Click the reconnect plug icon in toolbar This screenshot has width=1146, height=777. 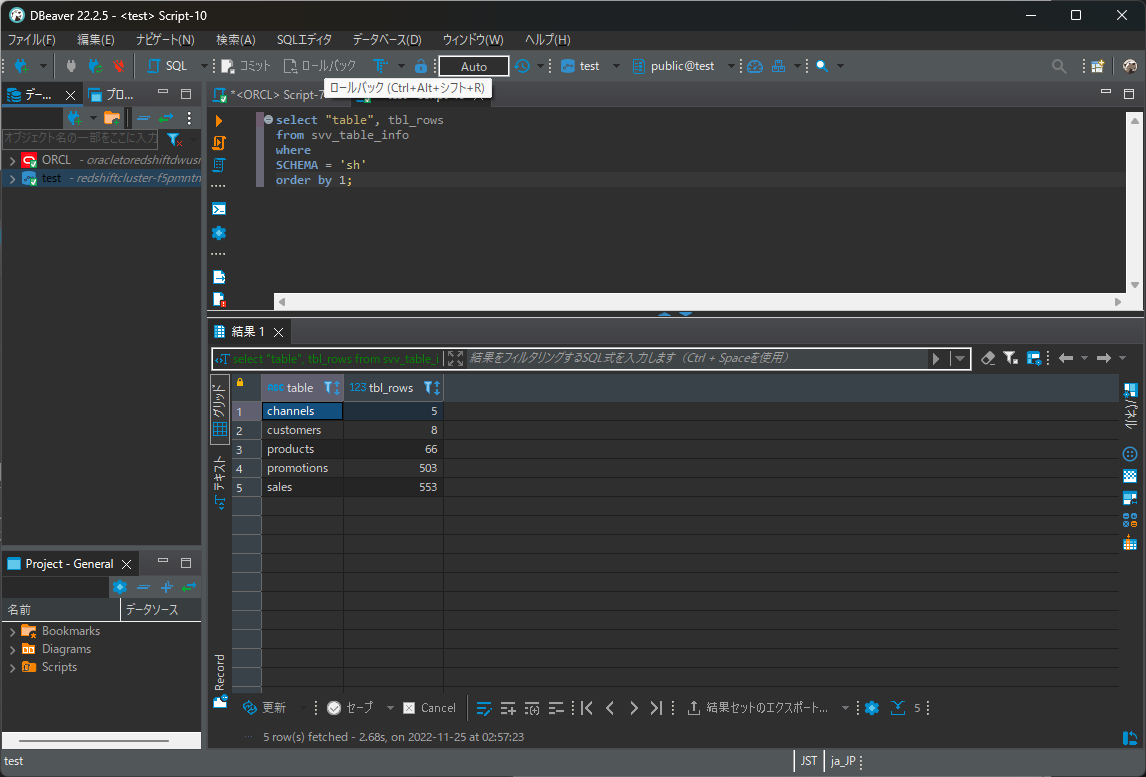[x=95, y=66]
